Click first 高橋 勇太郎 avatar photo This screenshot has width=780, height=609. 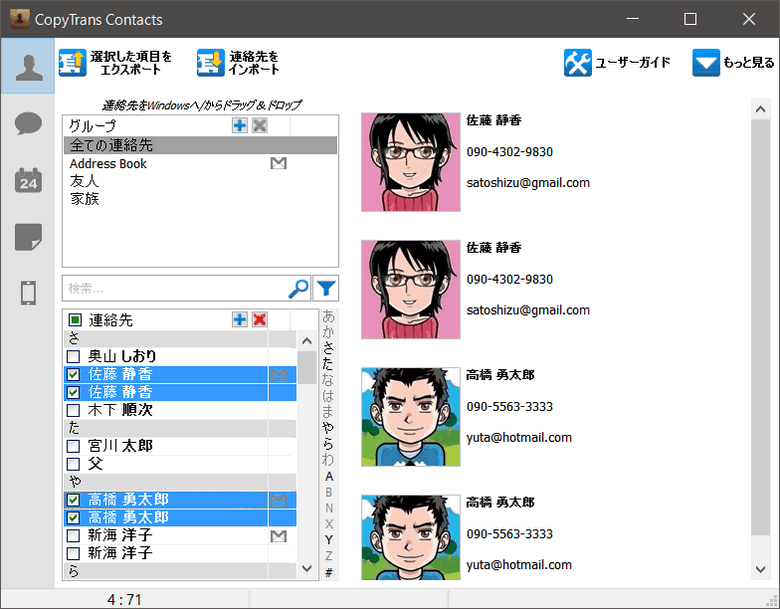pyautogui.click(x=411, y=417)
